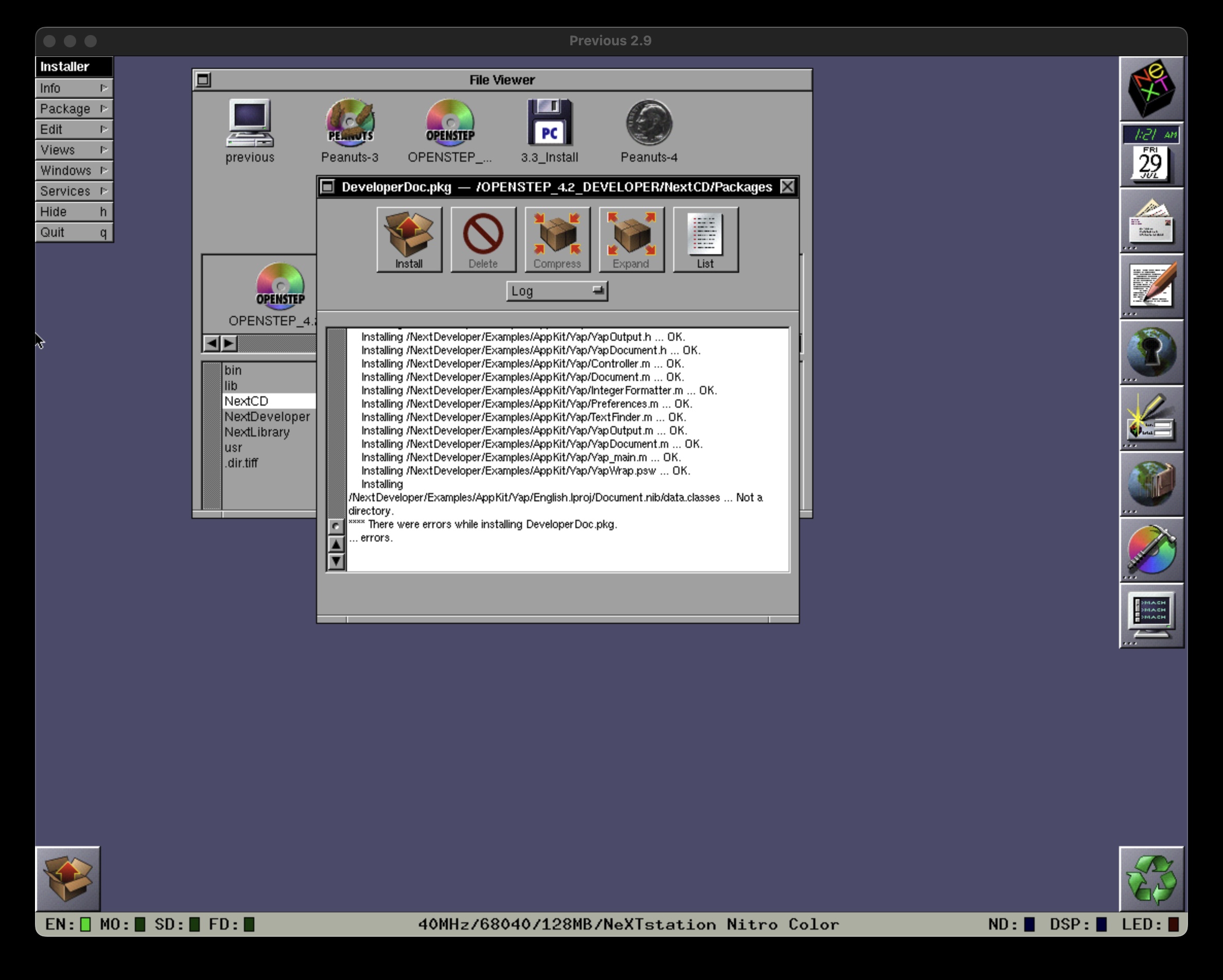Click the log scroll down arrow

tap(337, 562)
